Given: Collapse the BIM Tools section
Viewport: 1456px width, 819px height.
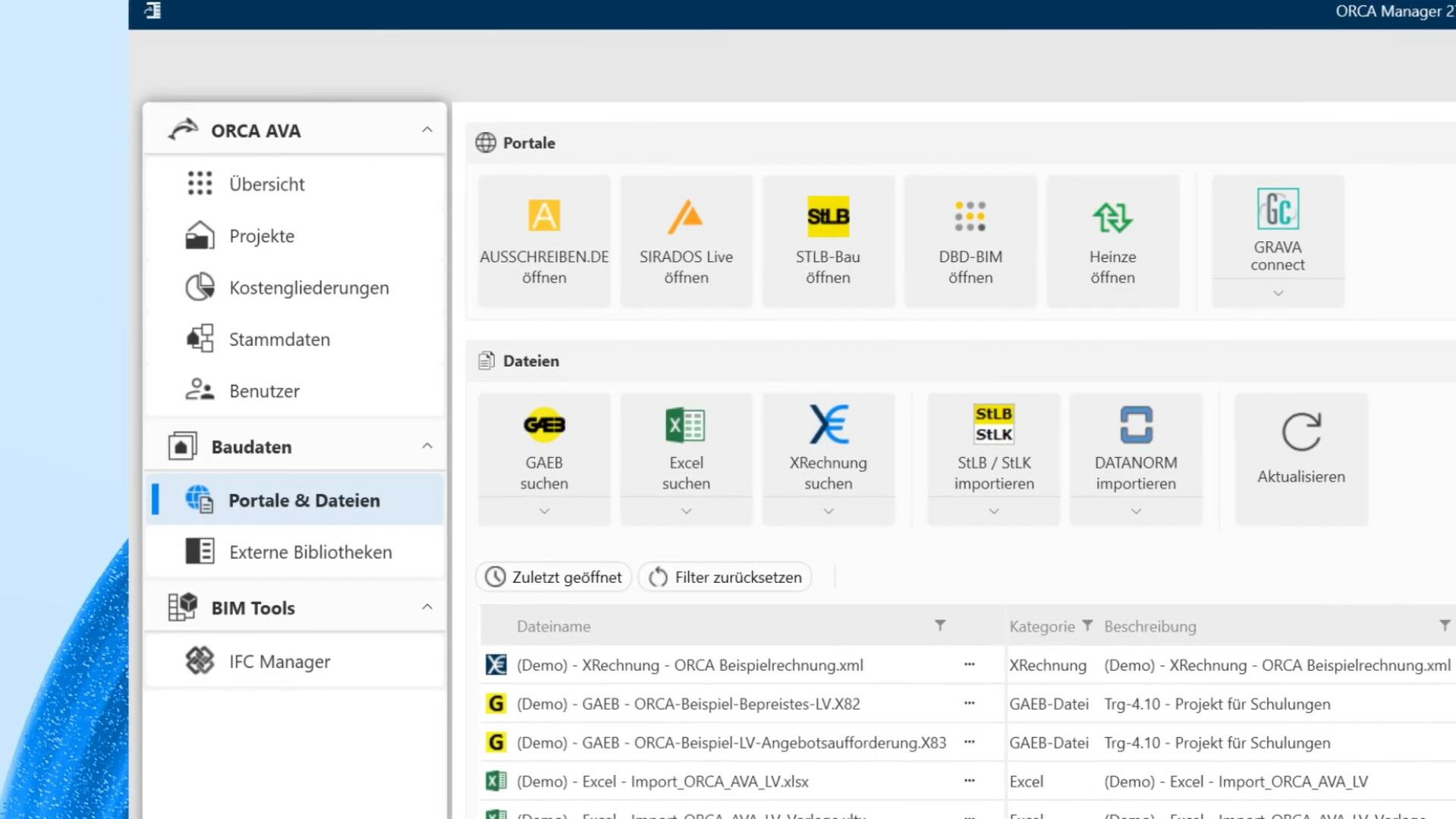Looking at the screenshot, I should [x=427, y=606].
